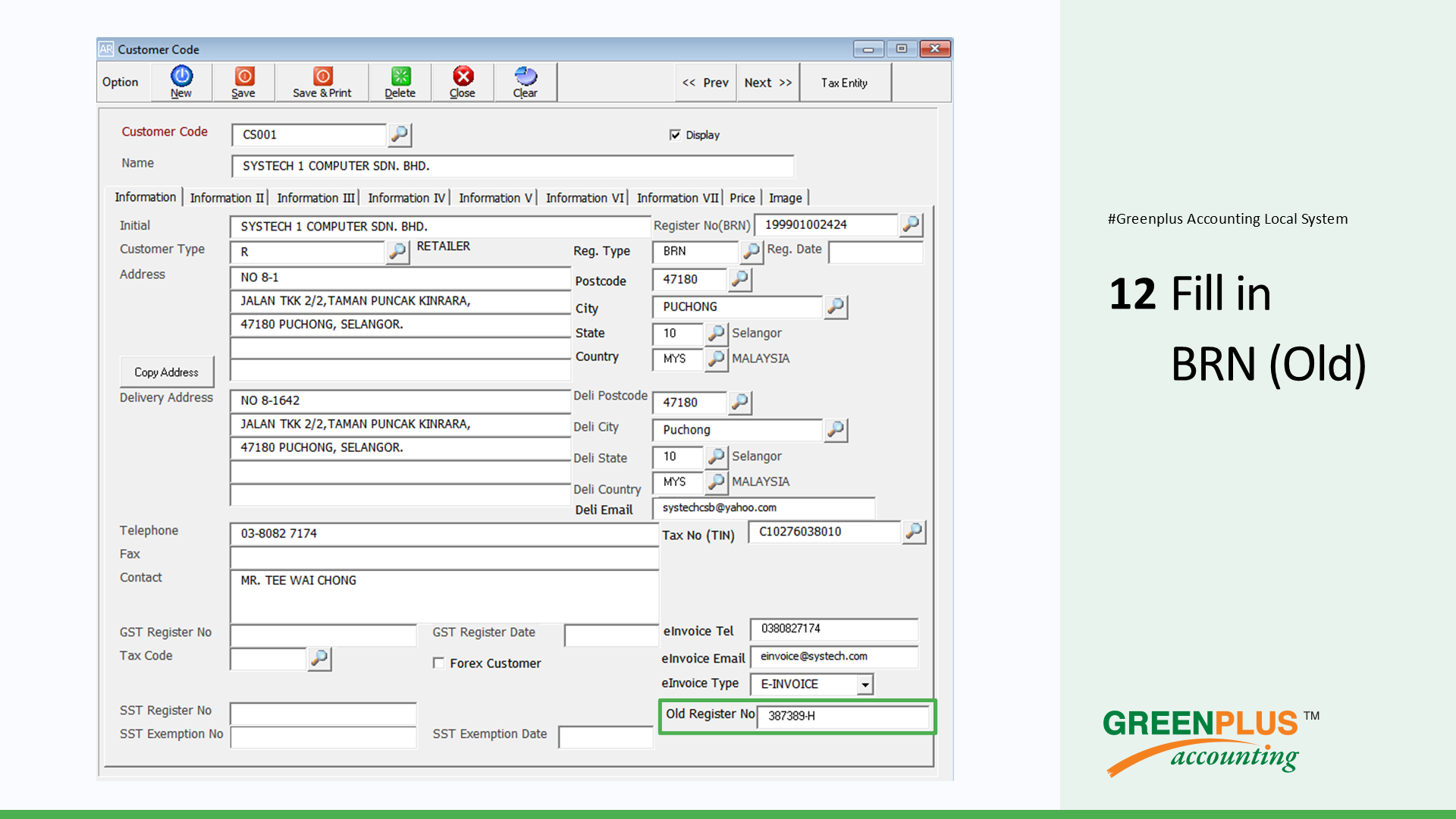
Task: Switch to the Information III tab
Action: coord(315,198)
